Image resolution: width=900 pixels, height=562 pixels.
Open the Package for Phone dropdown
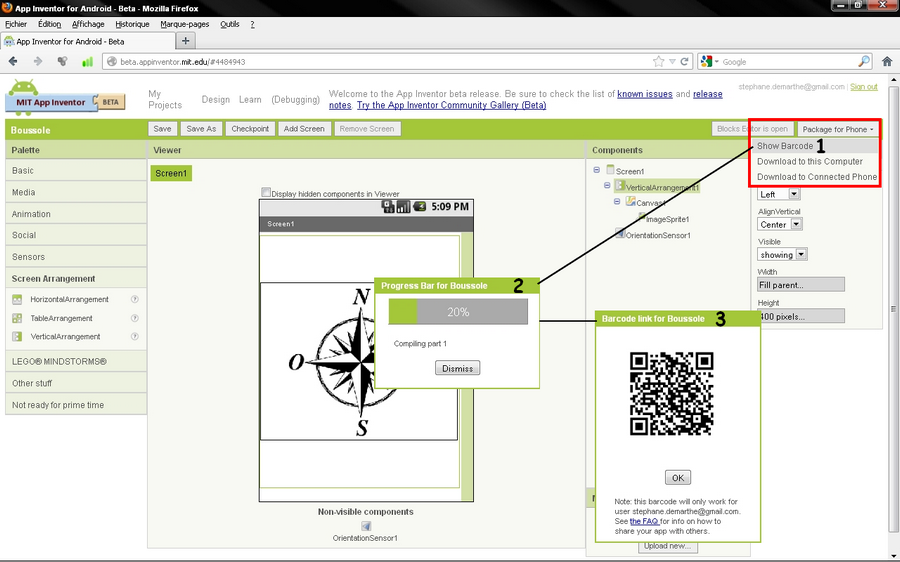click(x=837, y=129)
